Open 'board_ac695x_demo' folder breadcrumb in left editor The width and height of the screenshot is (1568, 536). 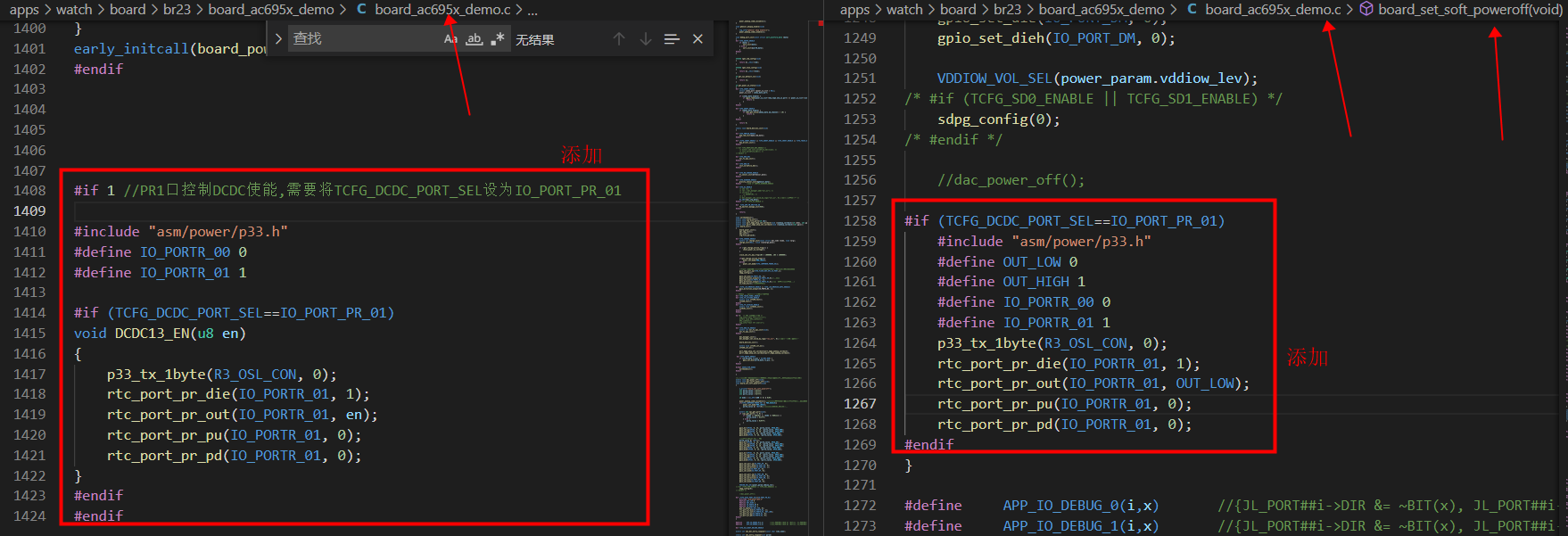tap(271, 10)
